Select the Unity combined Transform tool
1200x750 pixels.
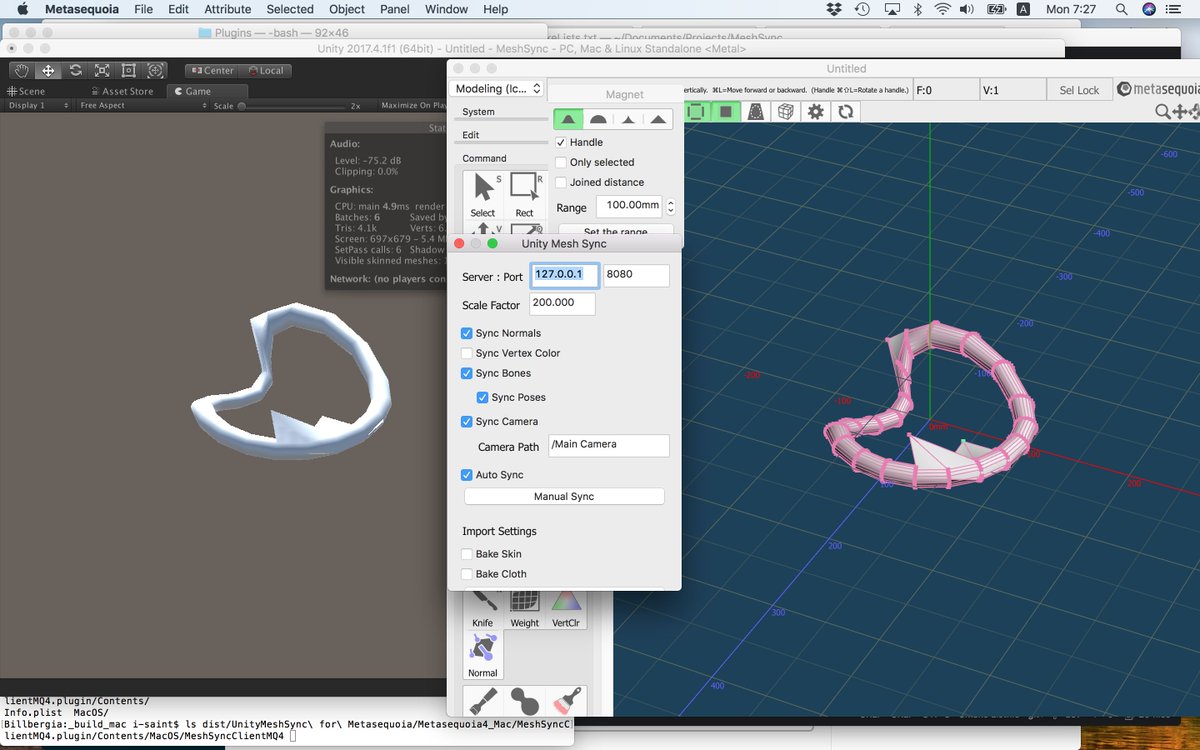[x=155, y=70]
